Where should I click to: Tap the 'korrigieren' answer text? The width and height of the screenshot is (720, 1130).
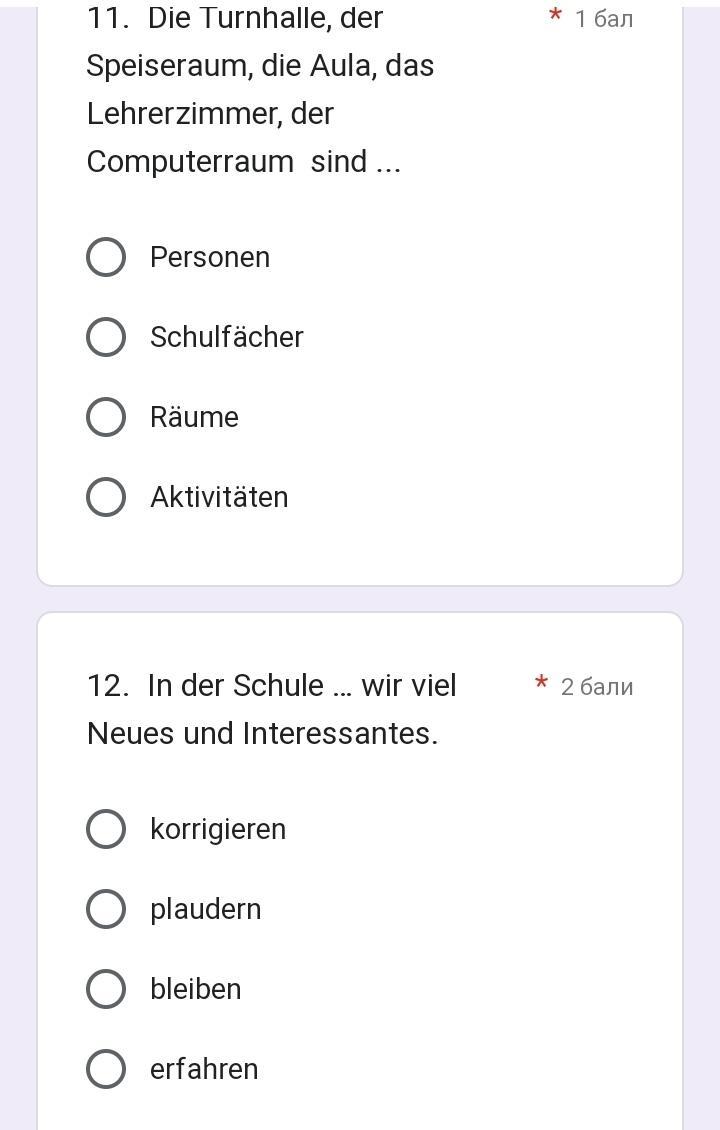(x=218, y=829)
